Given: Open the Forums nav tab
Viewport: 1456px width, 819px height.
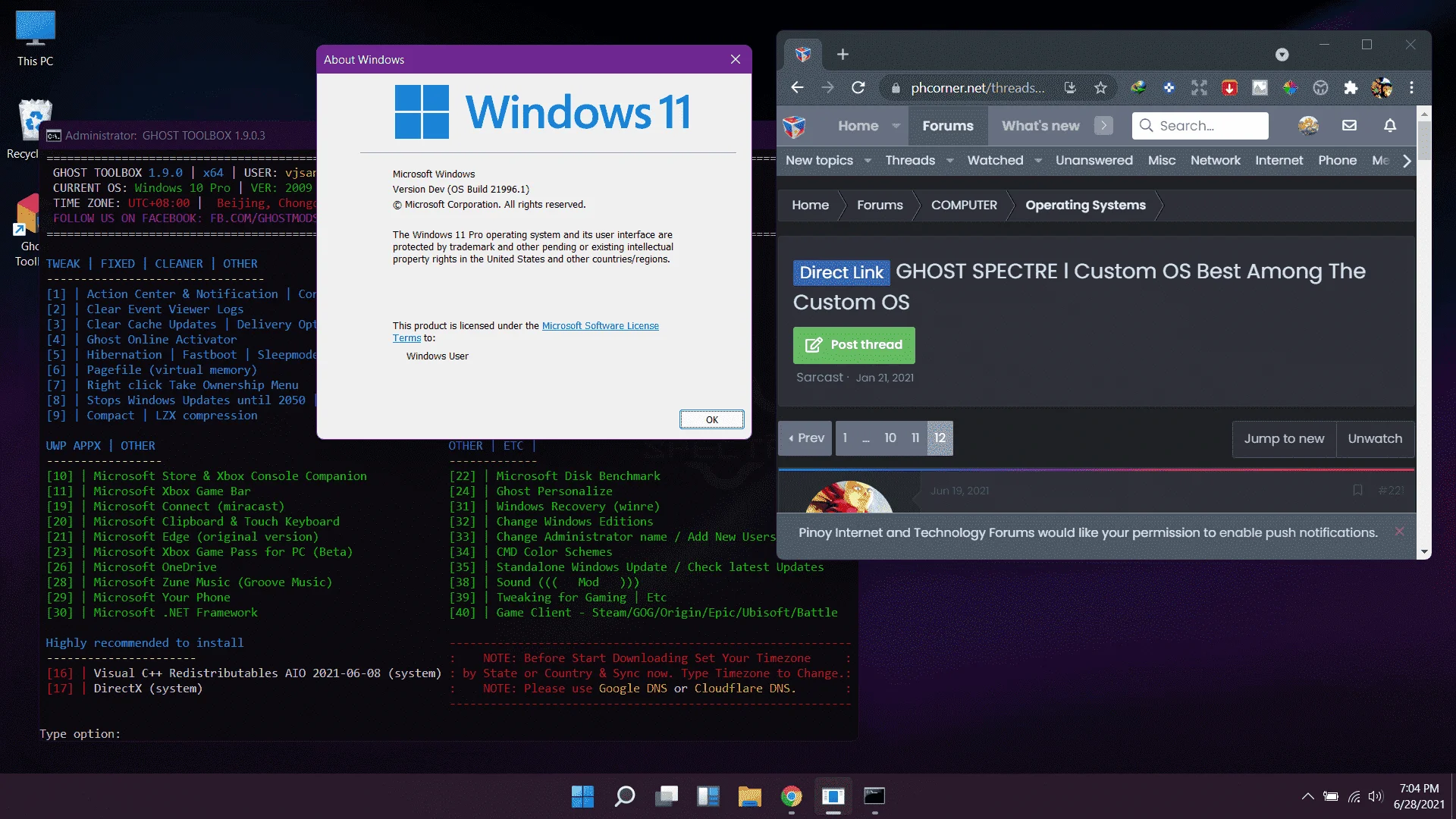Looking at the screenshot, I should [947, 126].
